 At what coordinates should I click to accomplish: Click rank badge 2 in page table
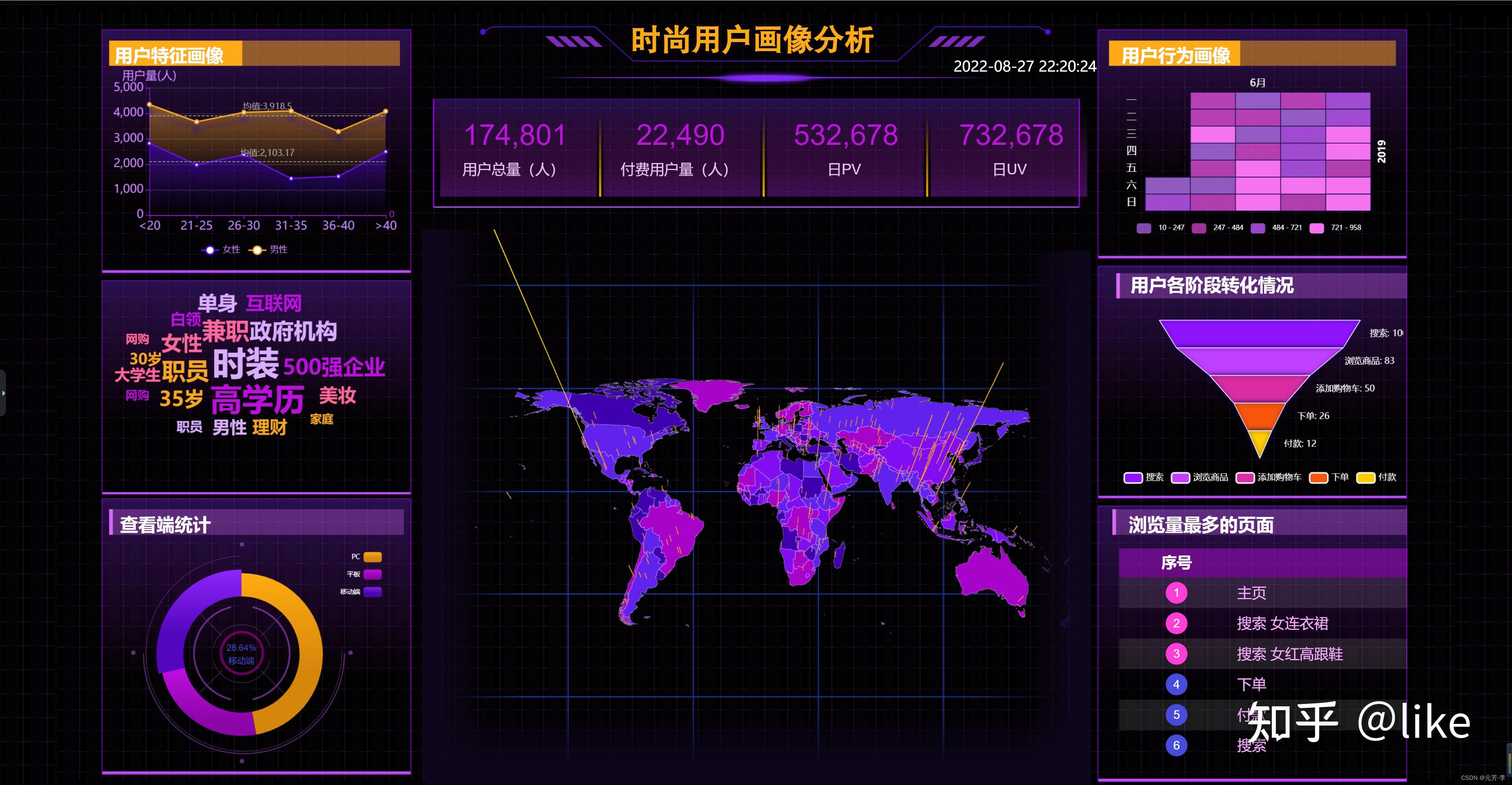pyautogui.click(x=1176, y=623)
